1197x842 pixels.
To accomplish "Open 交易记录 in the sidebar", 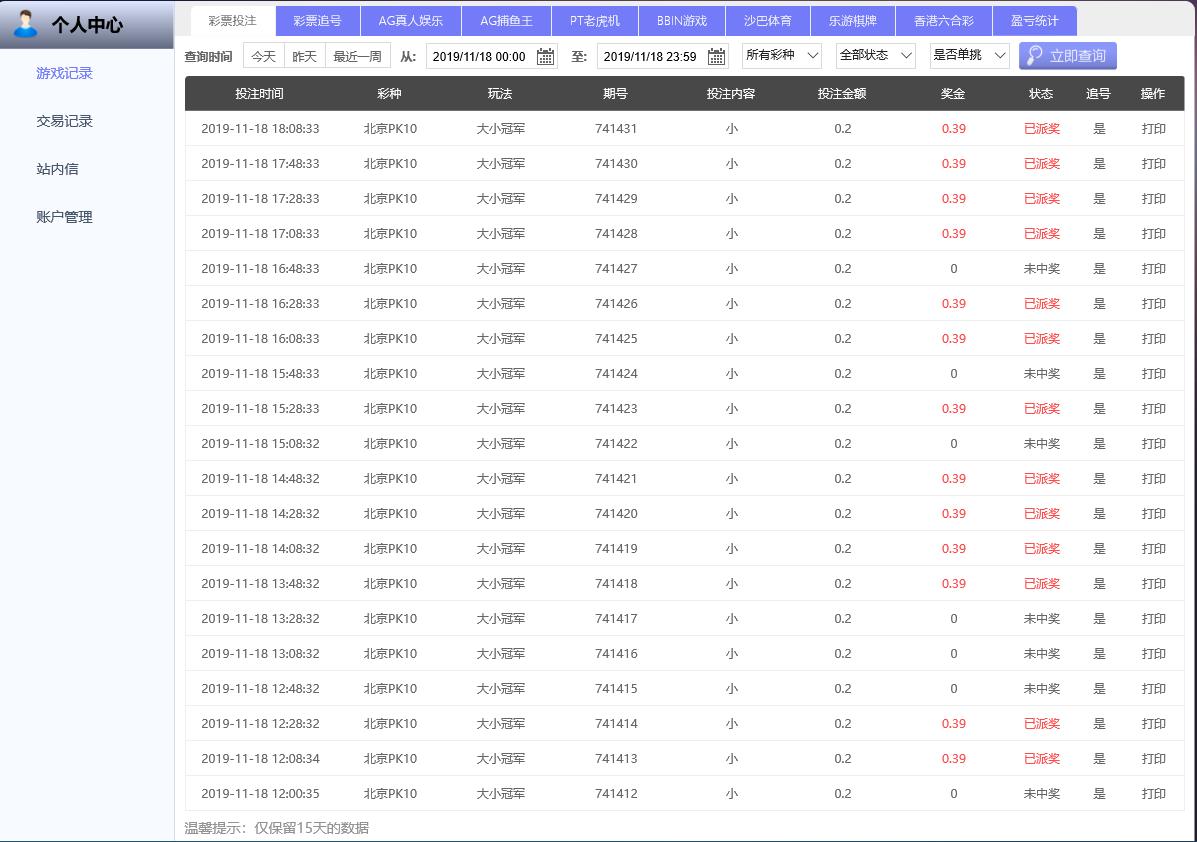I will (64, 121).
